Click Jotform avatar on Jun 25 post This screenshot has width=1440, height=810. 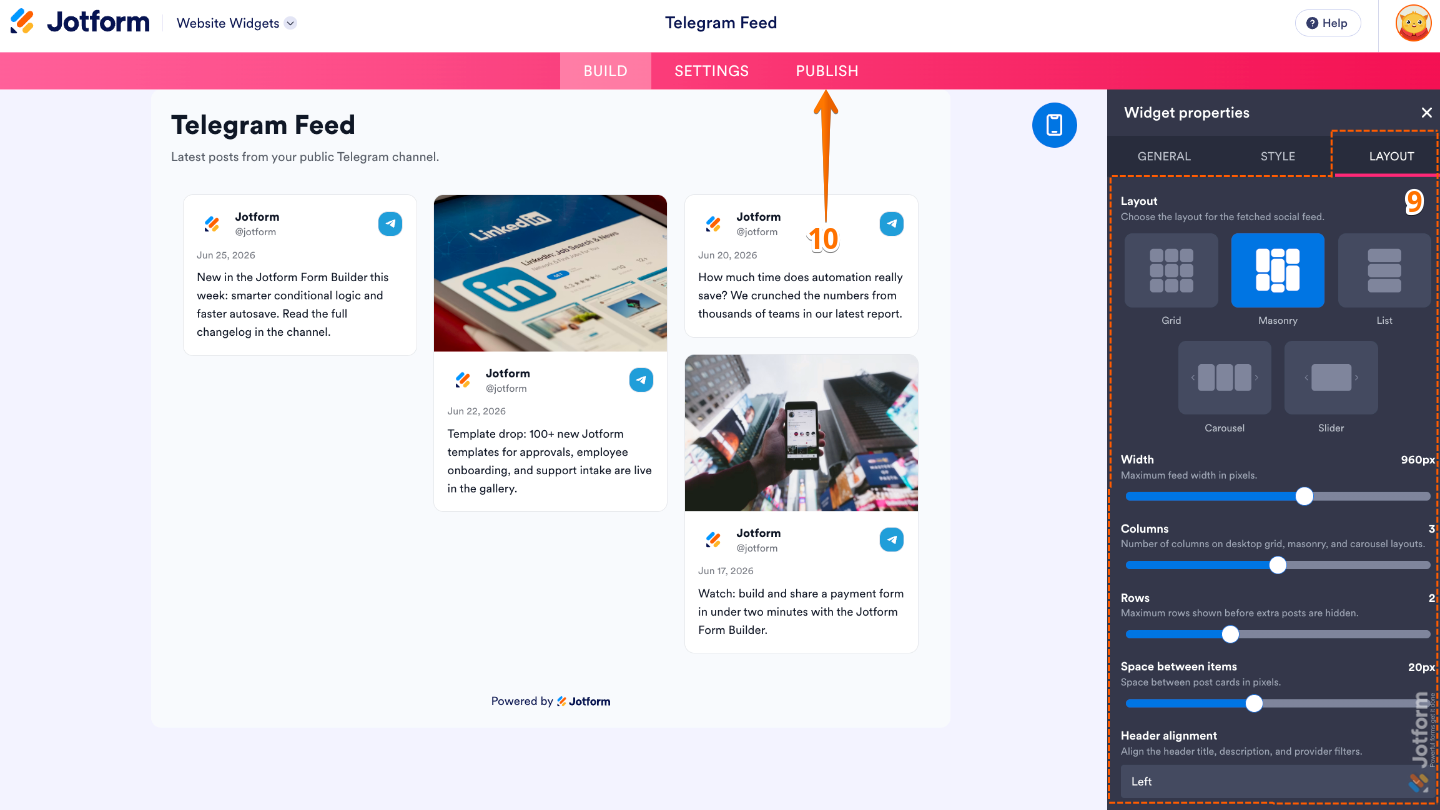tap(211, 224)
